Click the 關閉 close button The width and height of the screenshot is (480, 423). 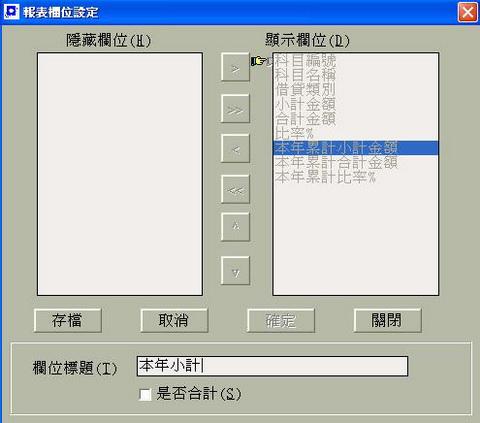point(387,321)
